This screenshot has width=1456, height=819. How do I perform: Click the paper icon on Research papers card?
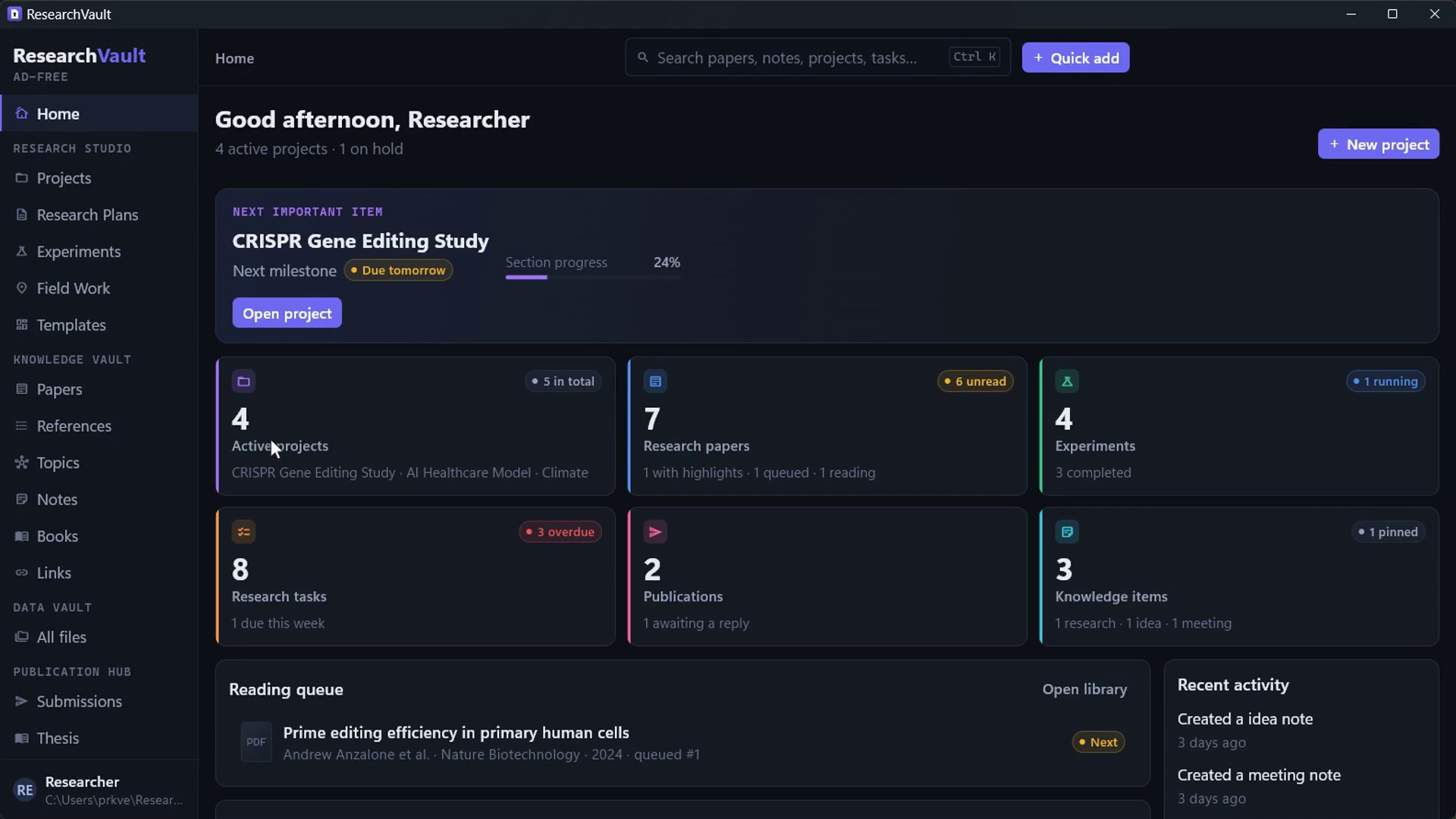click(655, 381)
